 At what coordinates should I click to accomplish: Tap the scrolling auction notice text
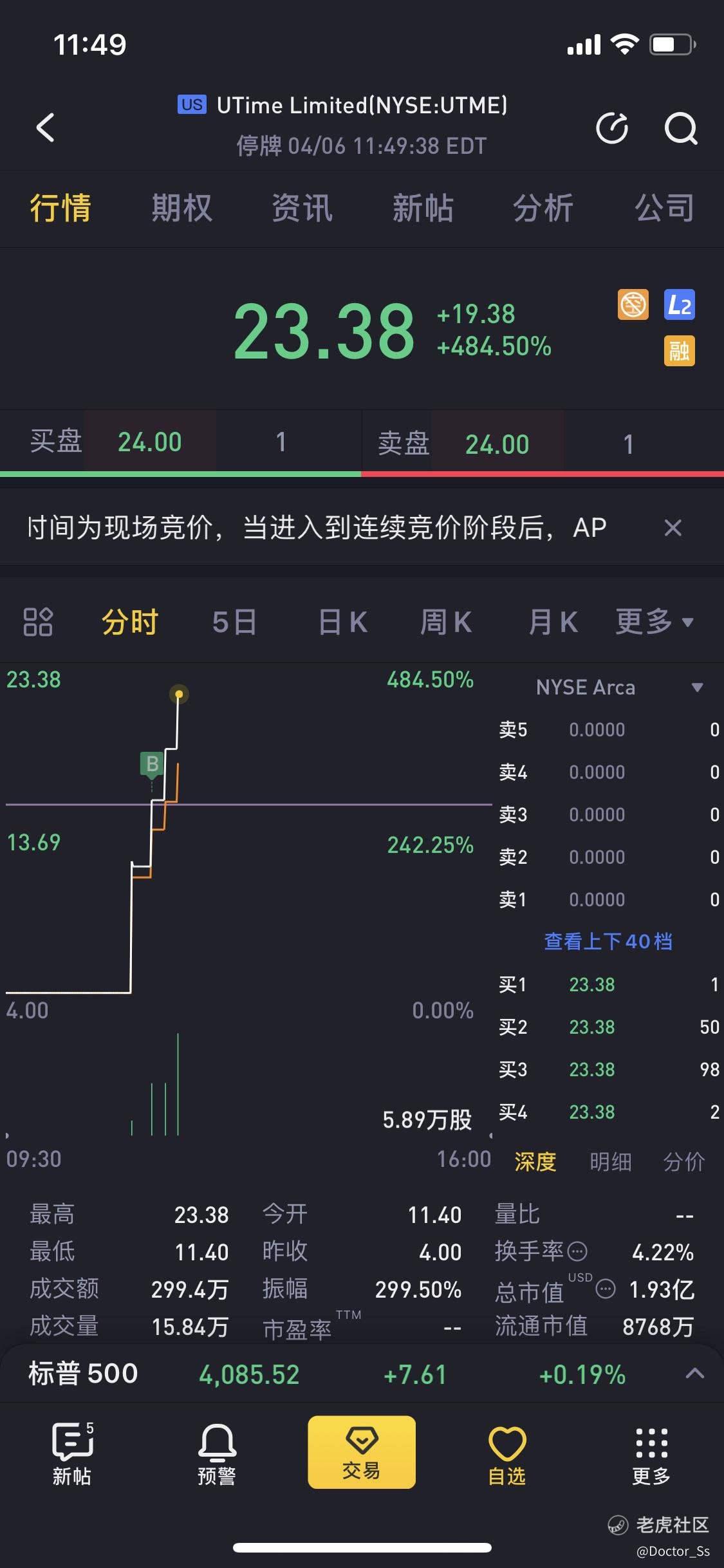click(x=317, y=528)
